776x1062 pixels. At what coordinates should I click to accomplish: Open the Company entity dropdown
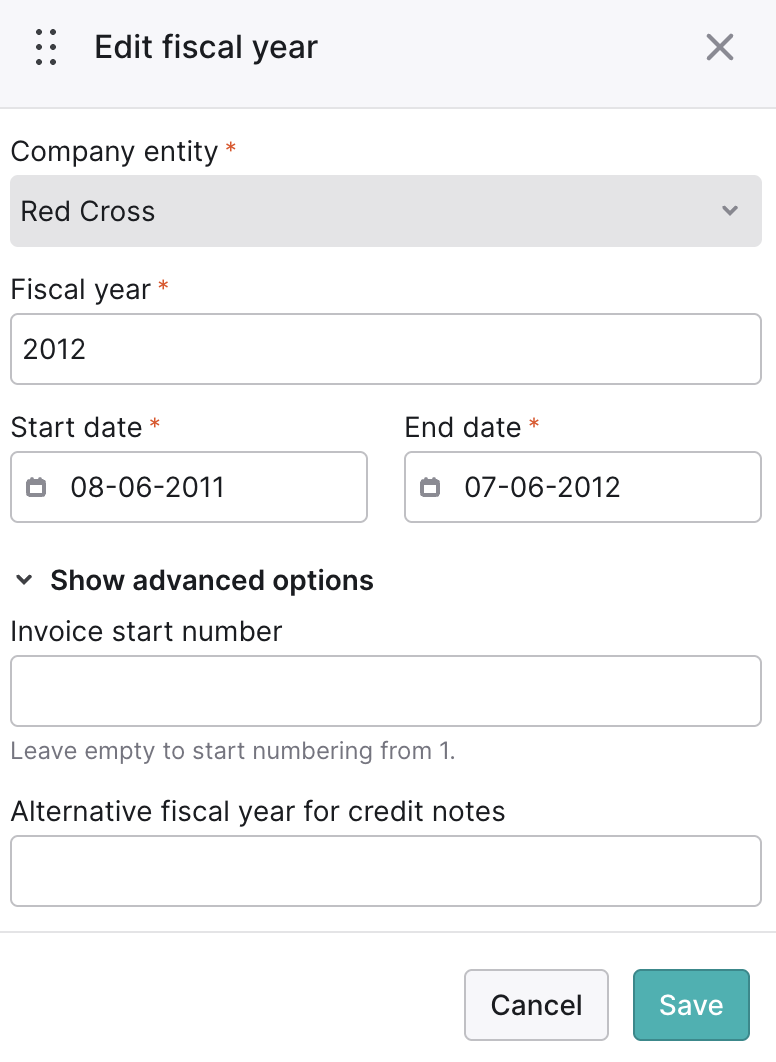point(386,211)
